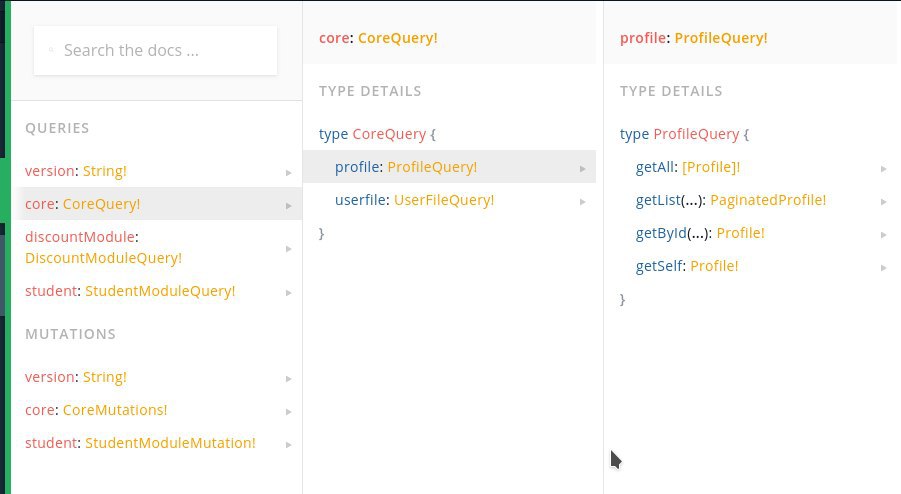
Task: Open the PaginatedProfile! type link
Action: pos(768,200)
